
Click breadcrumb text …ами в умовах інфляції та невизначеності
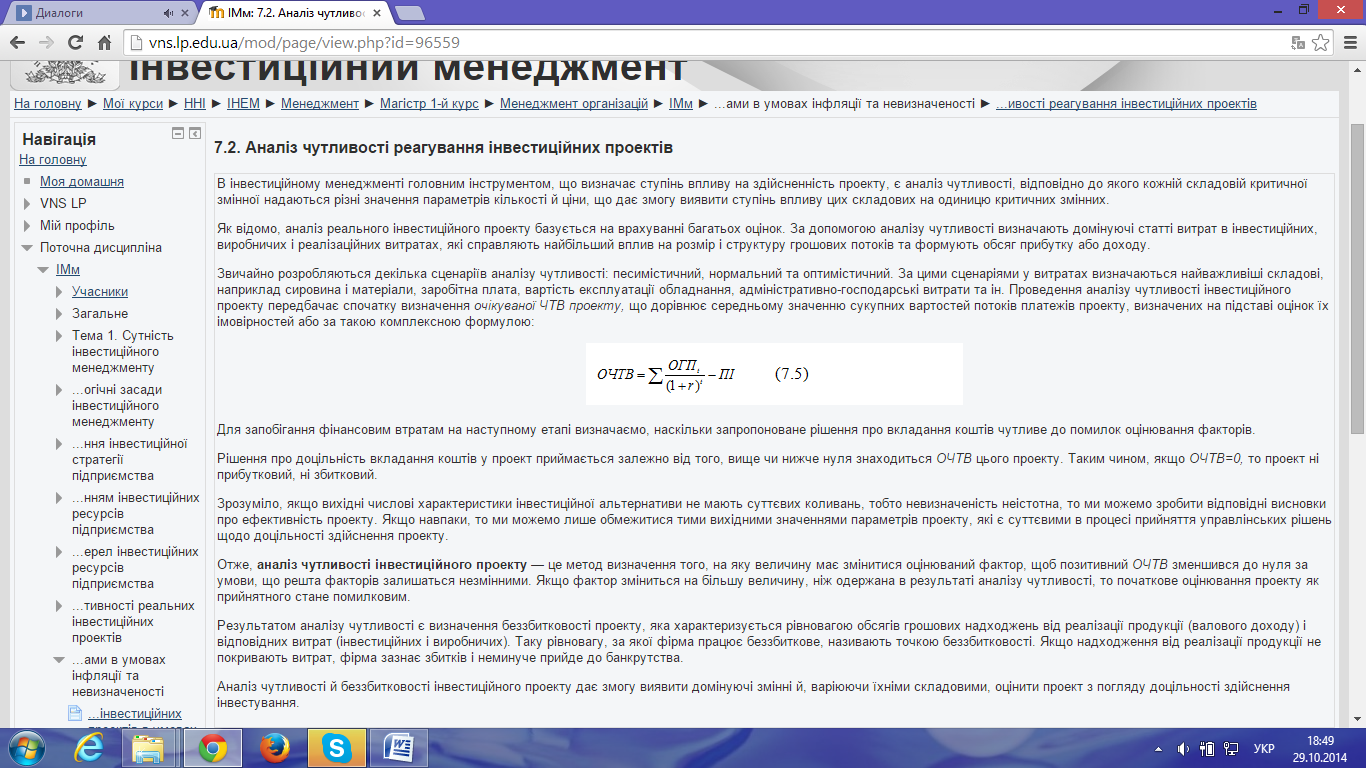pyautogui.click(x=844, y=104)
